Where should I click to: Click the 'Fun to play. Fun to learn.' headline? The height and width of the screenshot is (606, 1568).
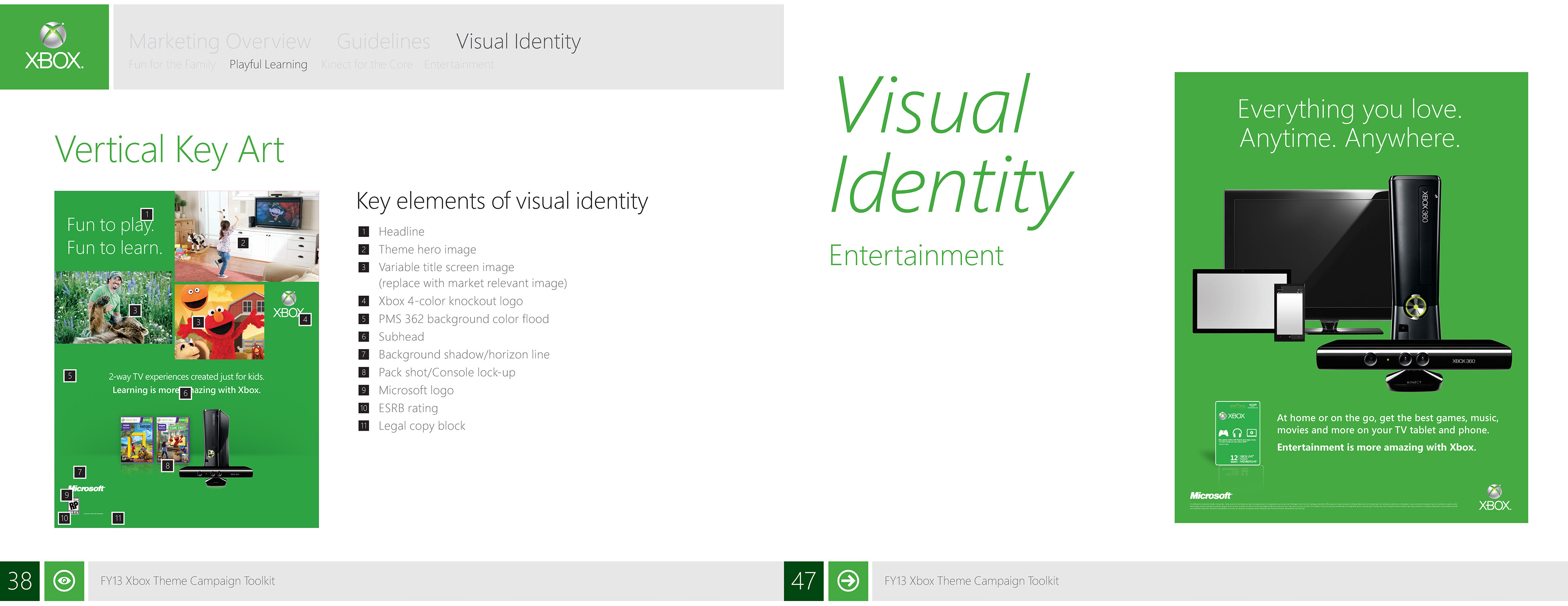114,236
